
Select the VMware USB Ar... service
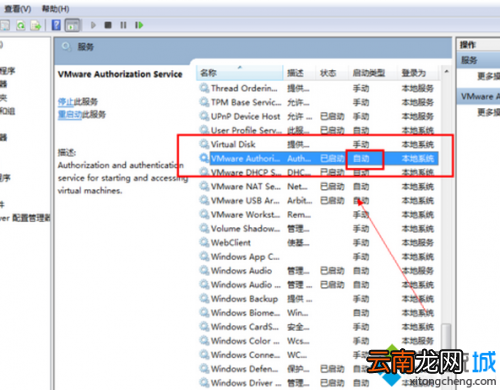[x=318, y=200]
